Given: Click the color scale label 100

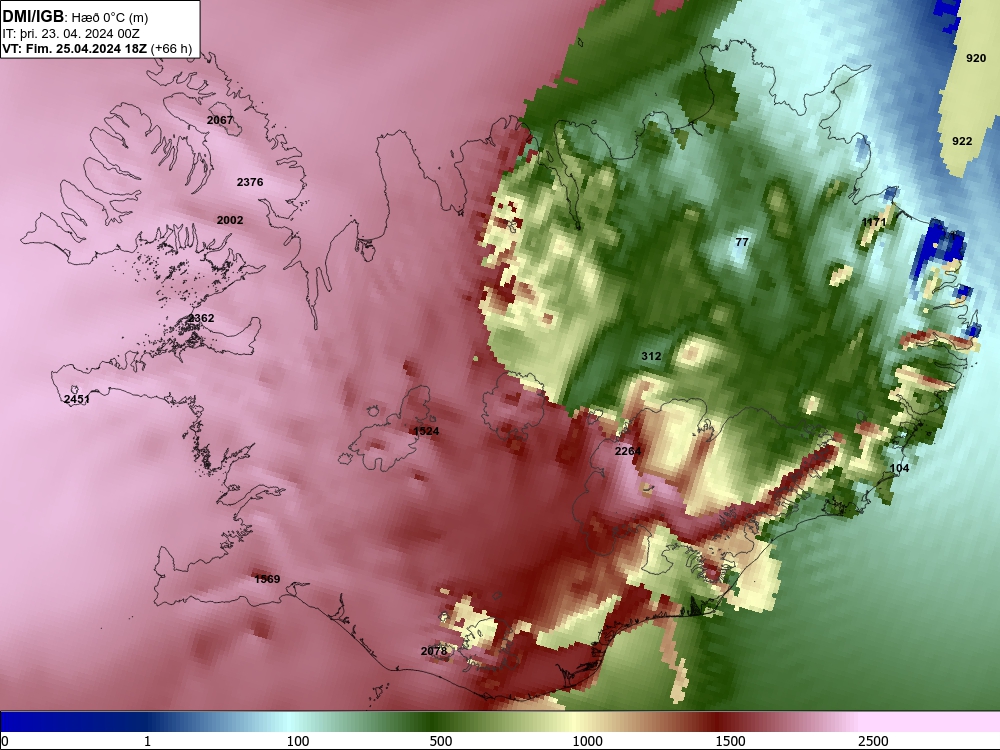Looking at the screenshot, I should (x=298, y=741).
